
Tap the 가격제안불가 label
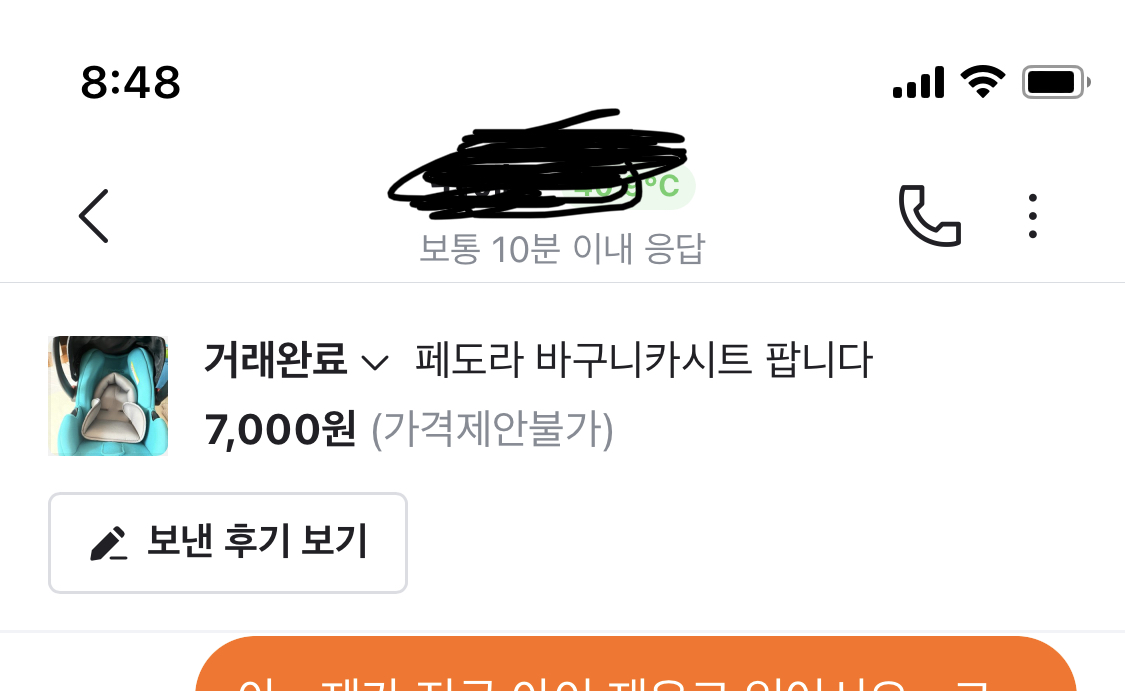click(492, 430)
